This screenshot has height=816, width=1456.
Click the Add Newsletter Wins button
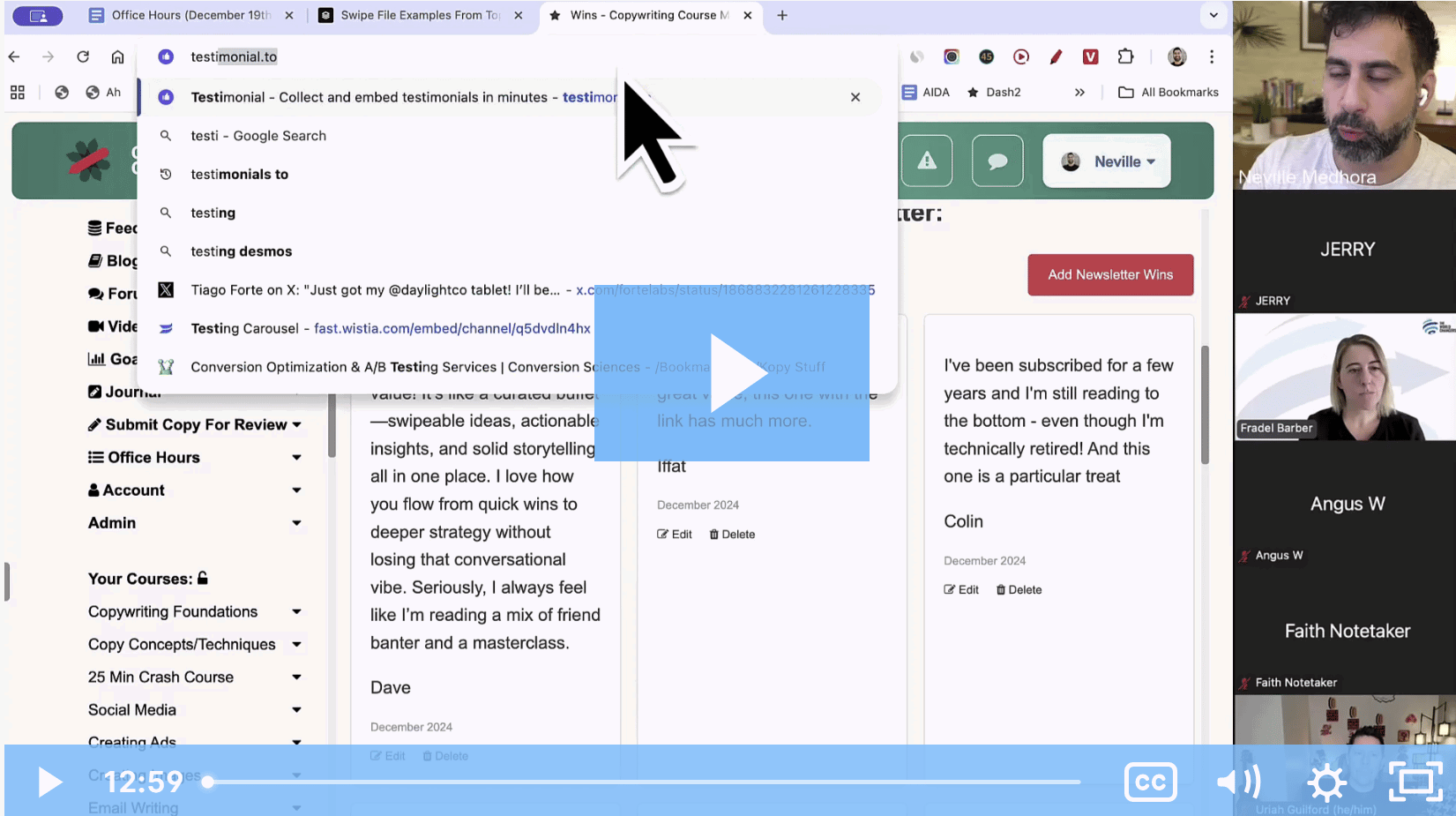pyautogui.click(x=1110, y=274)
